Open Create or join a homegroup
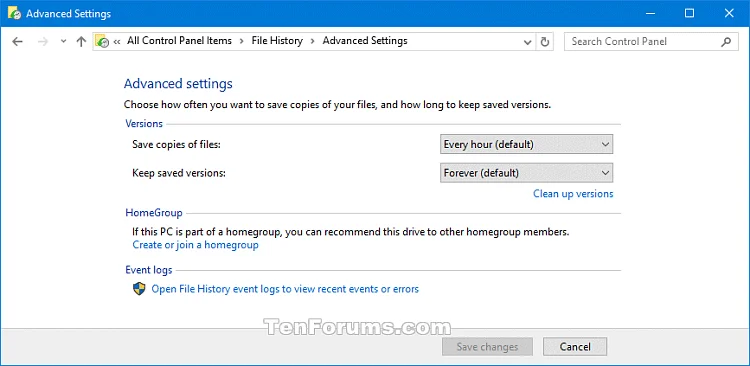Screen dimensions: 750x366 (x=195, y=245)
